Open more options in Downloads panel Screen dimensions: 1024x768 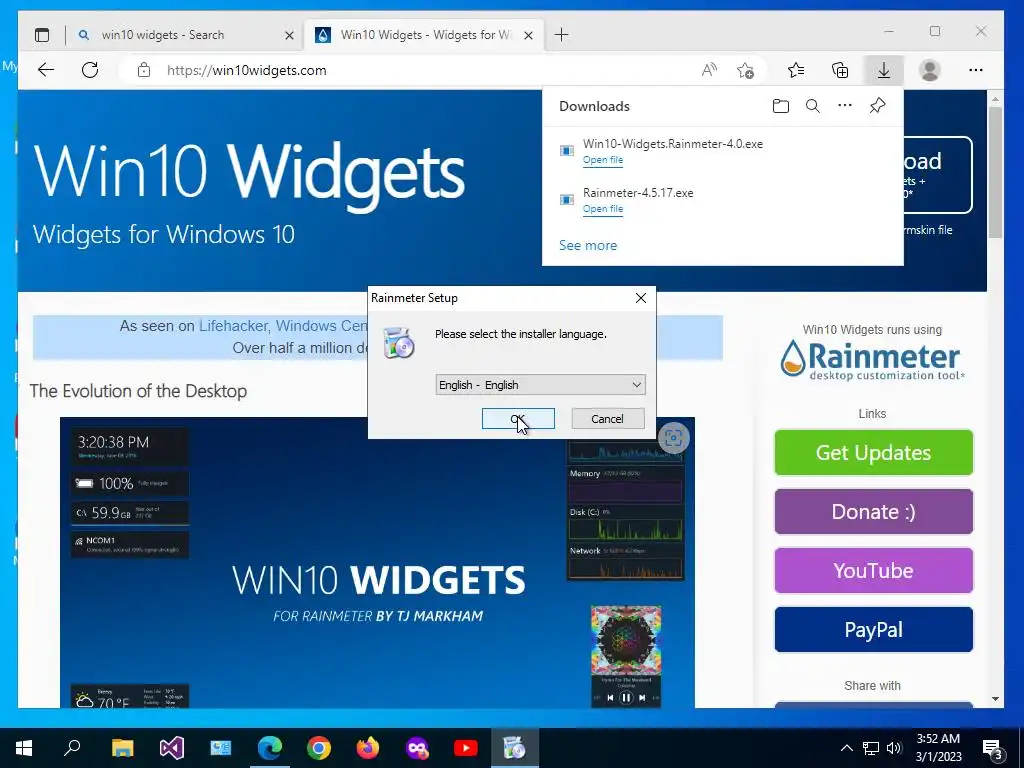pyautogui.click(x=845, y=105)
